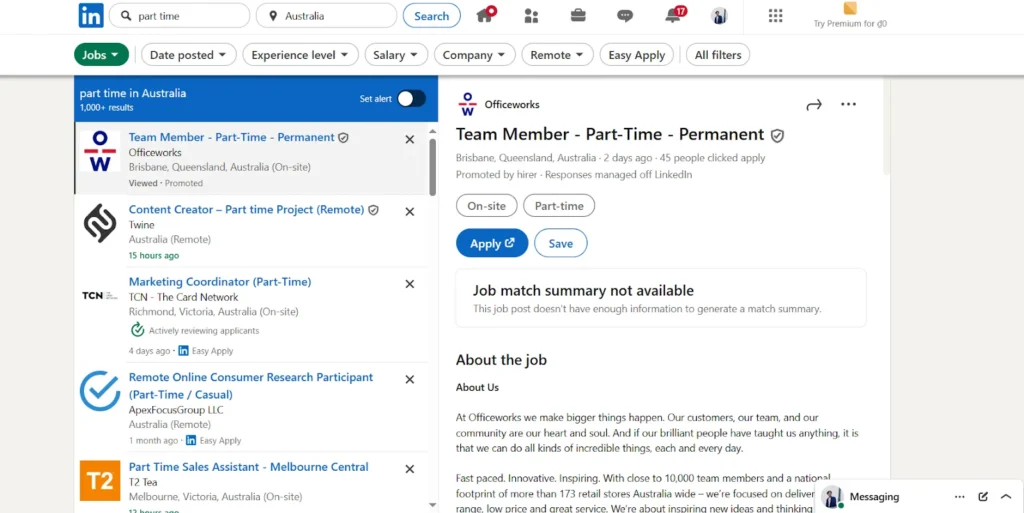Open Remote Online Consumer Research Participant listing
The image size is (1024, 513).
click(x=251, y=386)
